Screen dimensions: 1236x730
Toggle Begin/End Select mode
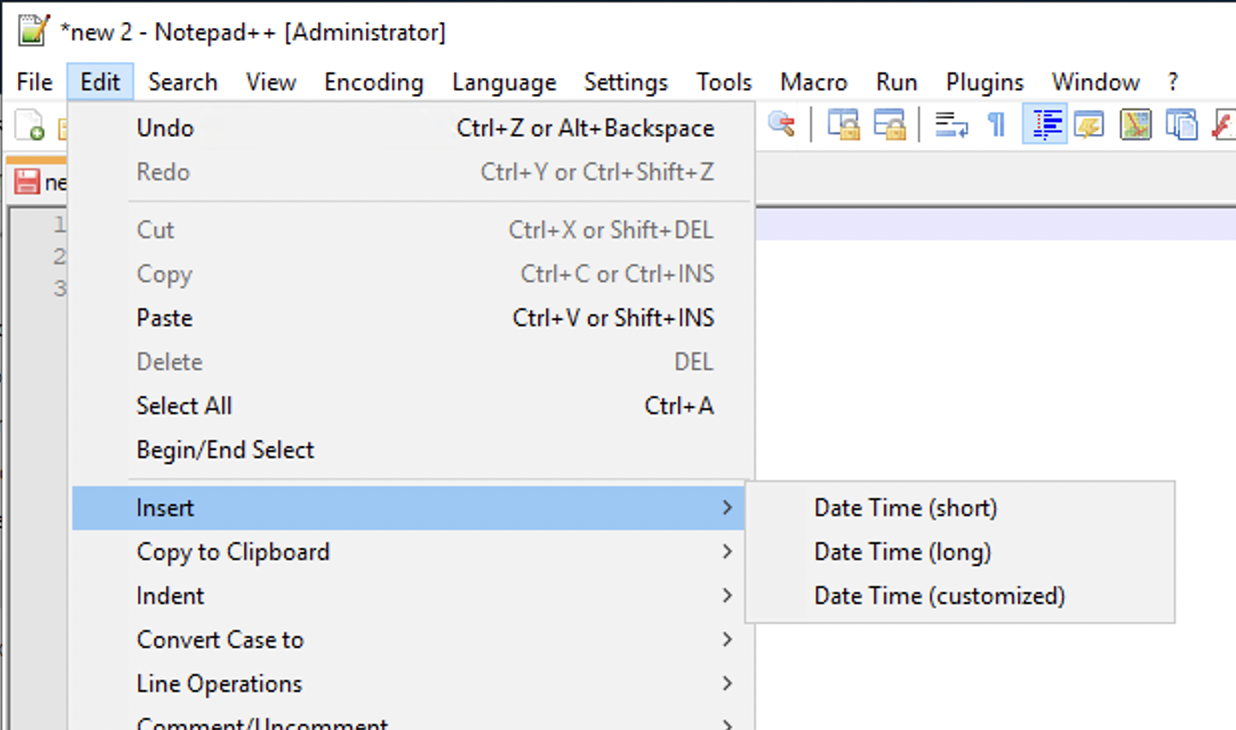(x=225, y=449)
